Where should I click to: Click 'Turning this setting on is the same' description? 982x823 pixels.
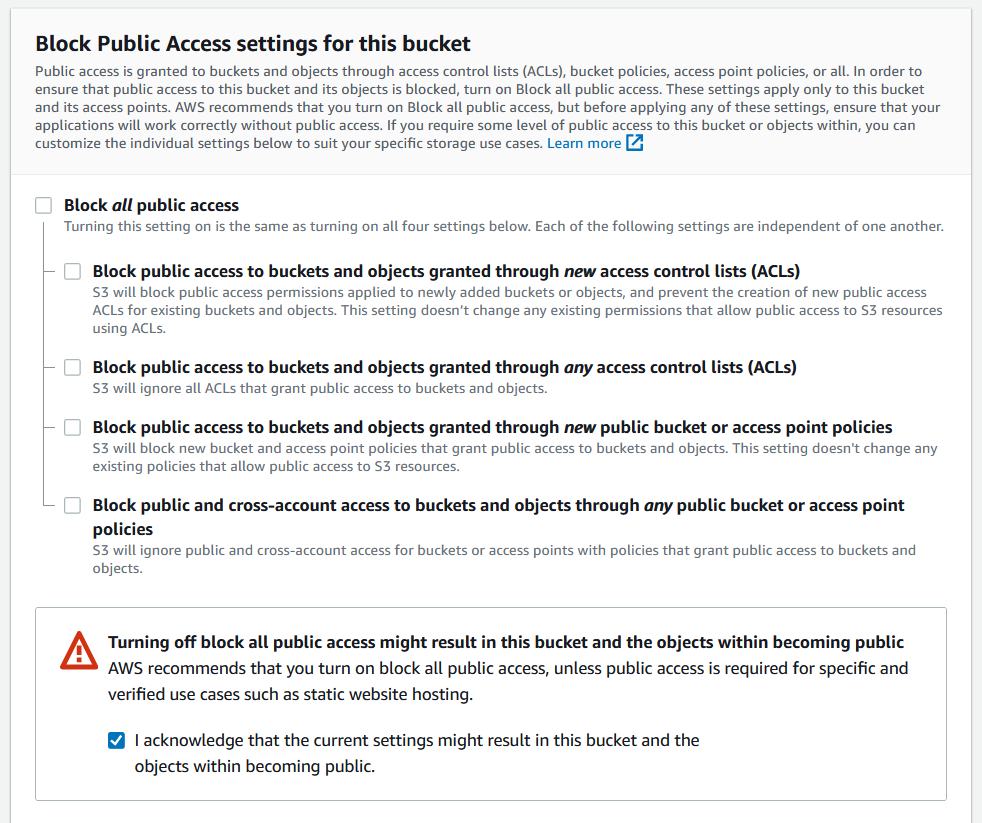(x=504, y=226)
